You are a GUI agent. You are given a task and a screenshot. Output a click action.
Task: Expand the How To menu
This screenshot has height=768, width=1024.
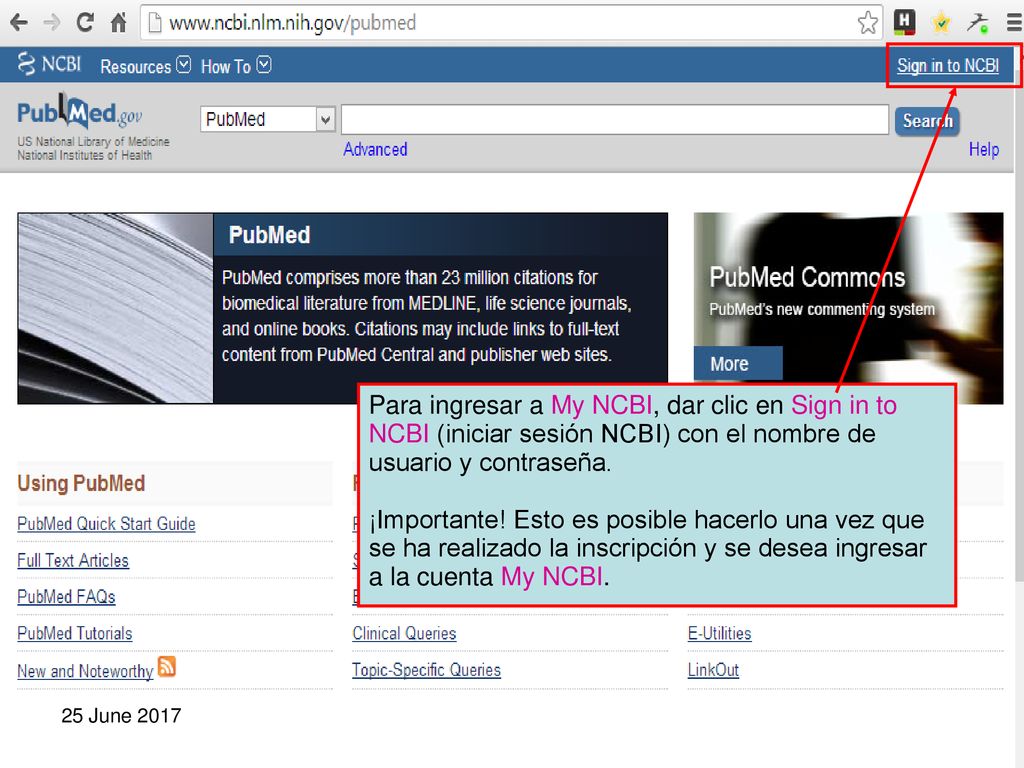coord(236,66)
